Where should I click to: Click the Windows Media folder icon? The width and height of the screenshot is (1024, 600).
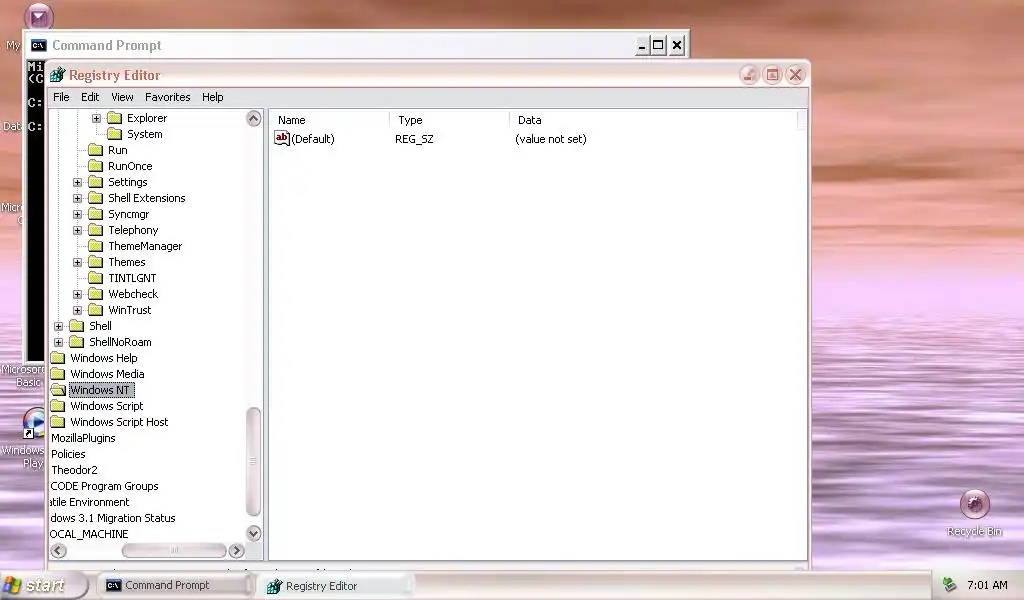point(58,374)
